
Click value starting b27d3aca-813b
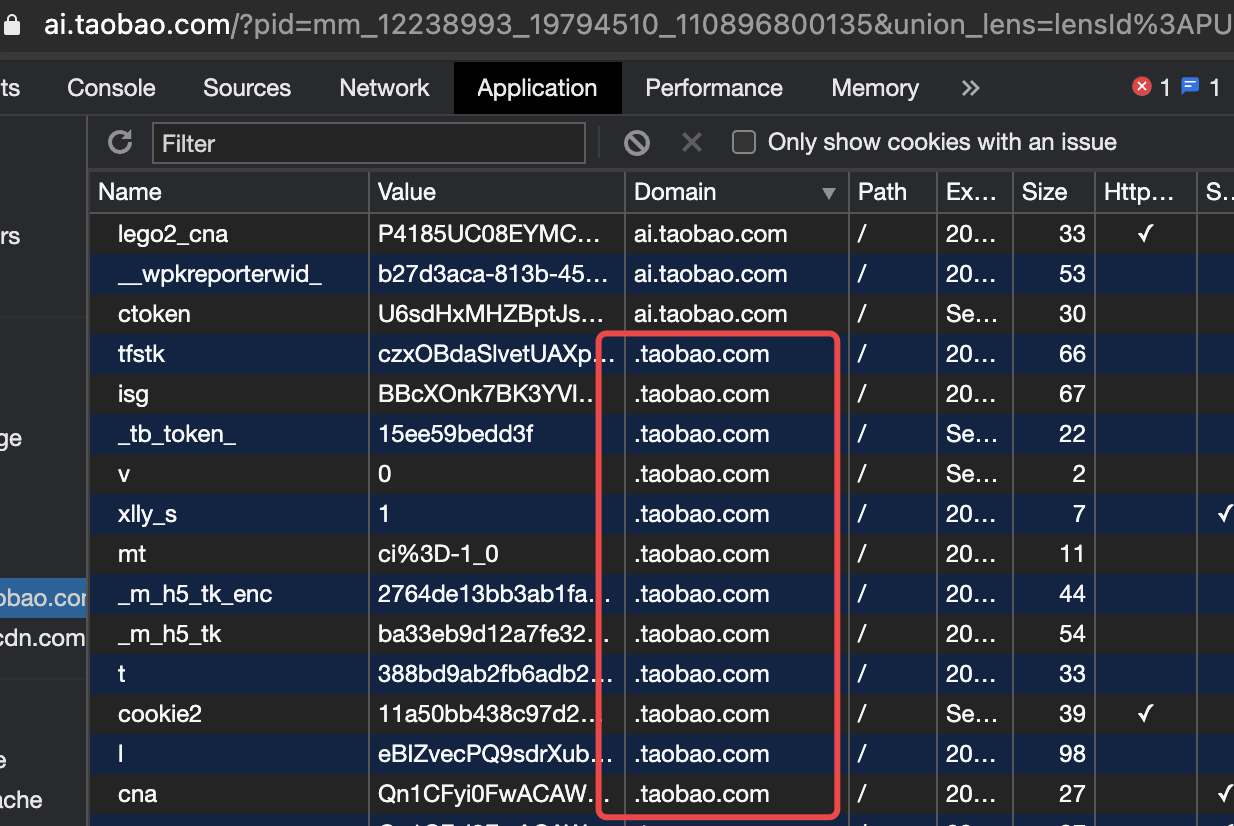pyautogui.click(x=492, y=274)
